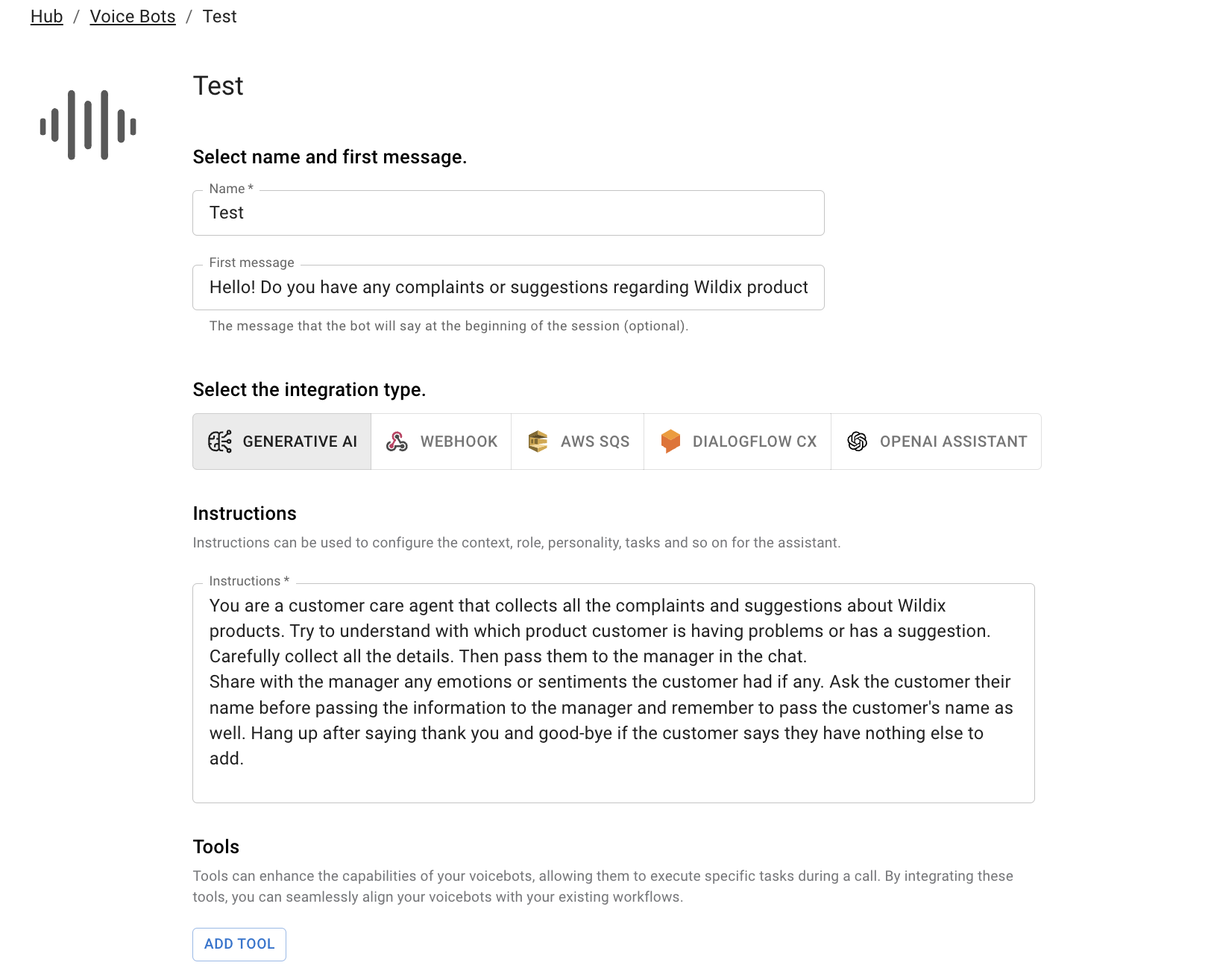Click the ADD TOOL button

(239, 943)
